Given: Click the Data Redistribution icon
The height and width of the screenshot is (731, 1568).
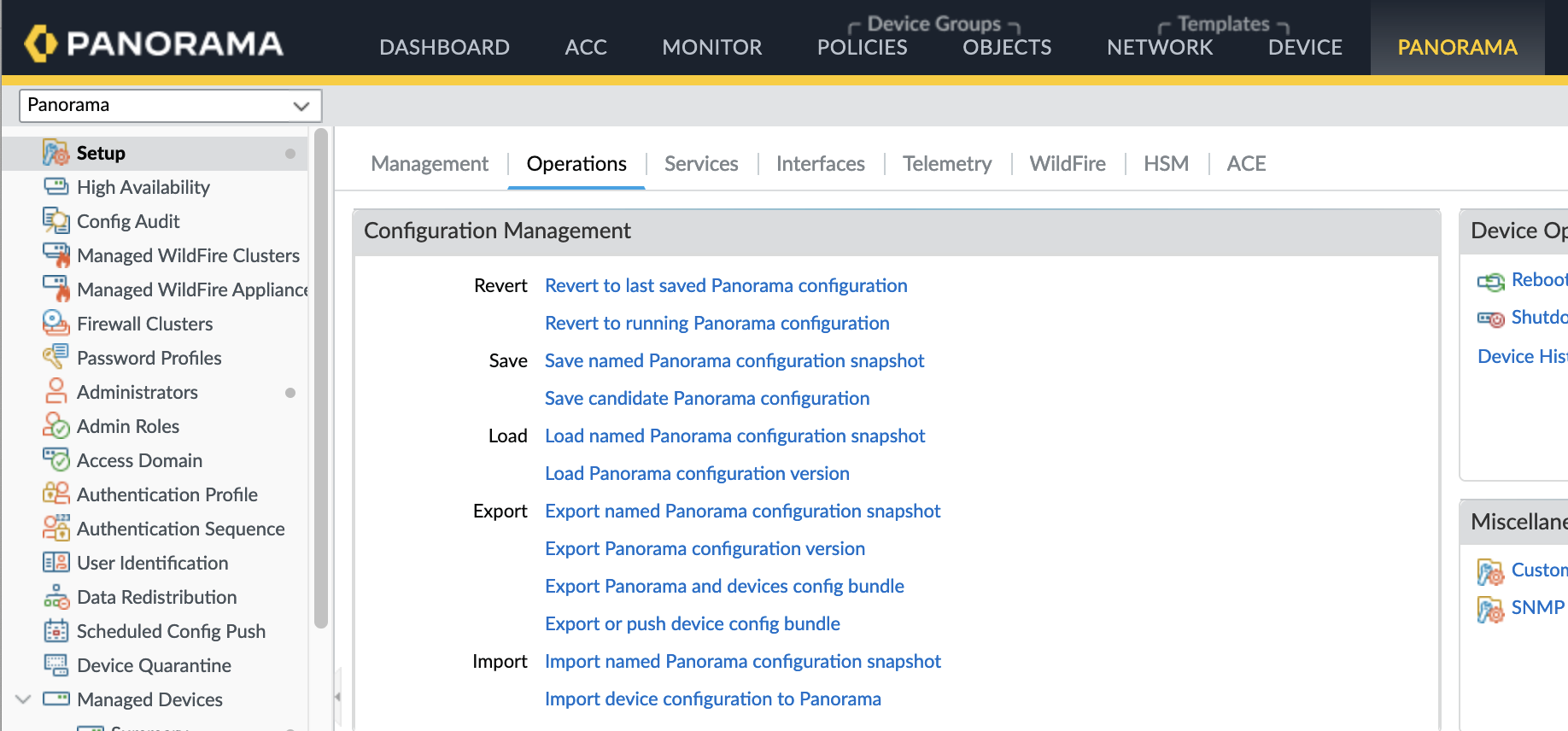Looking at the screenshot, I should (56, 597).
